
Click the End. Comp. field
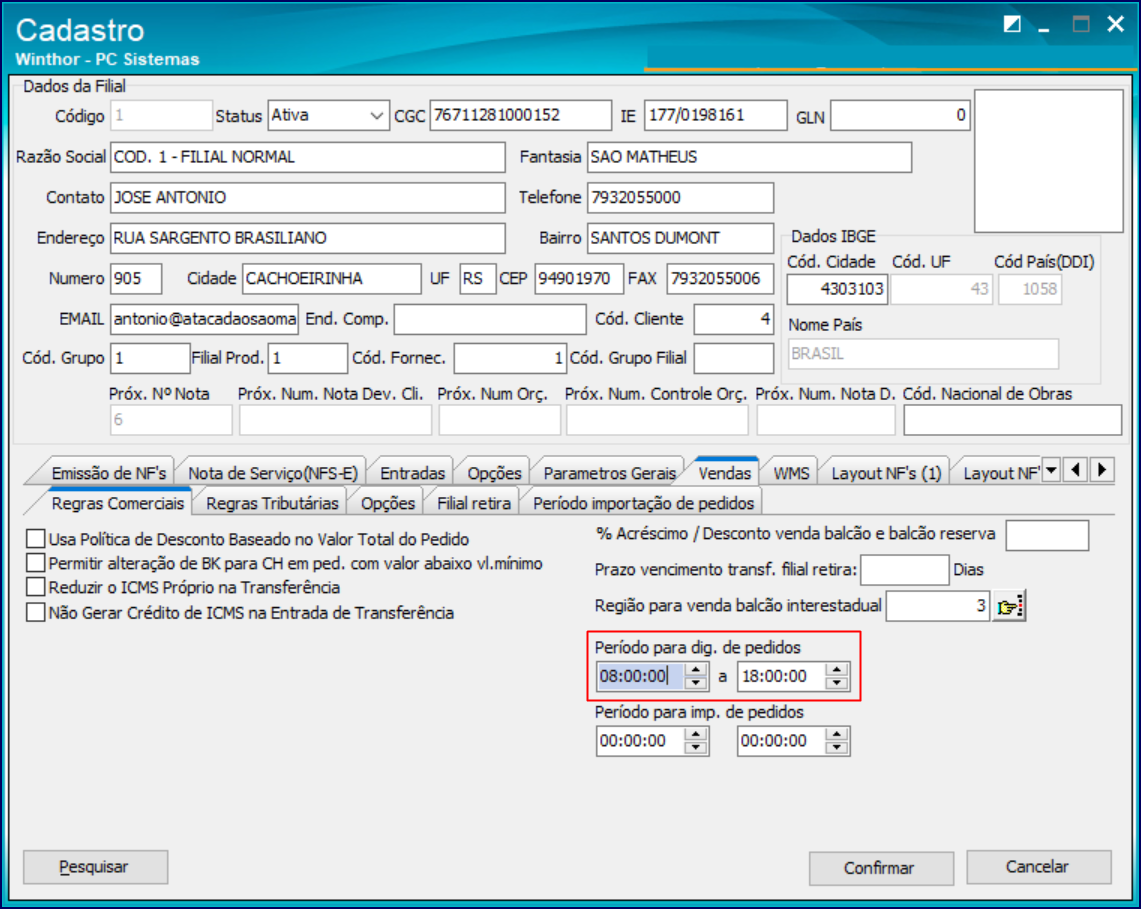tap(490, 319)
